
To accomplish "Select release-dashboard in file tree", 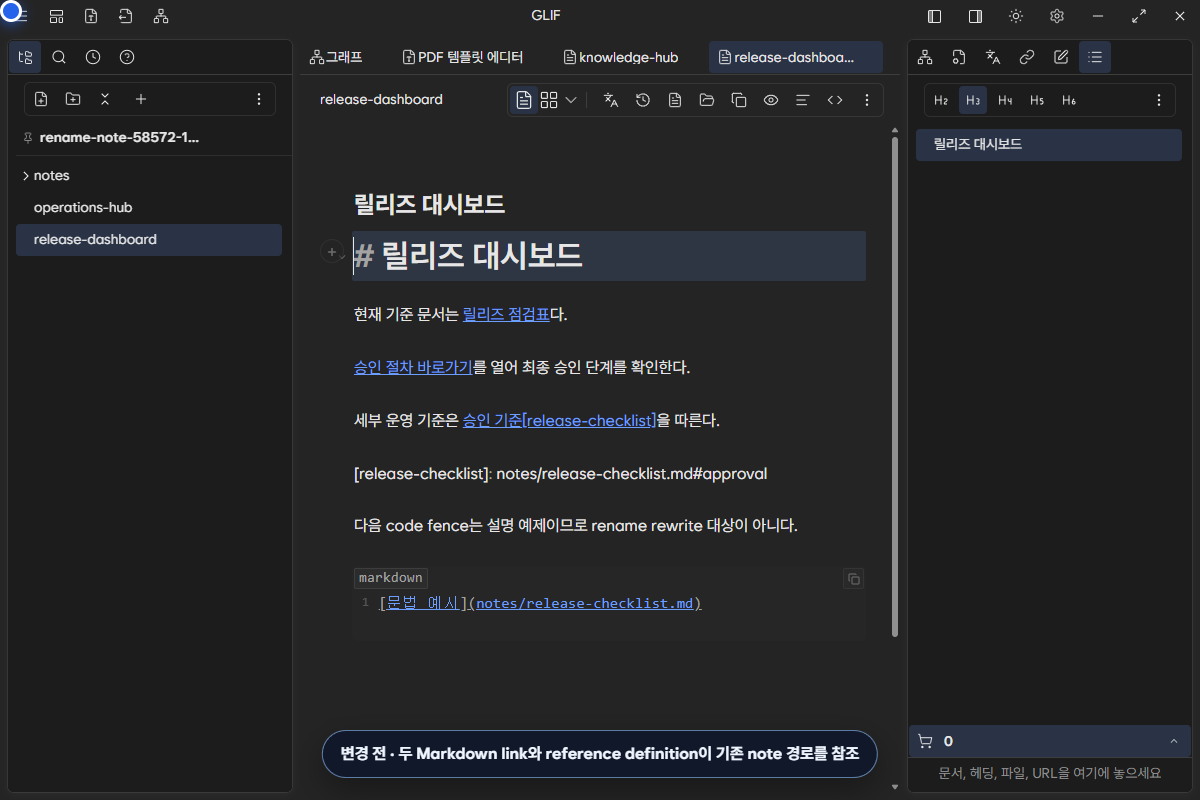I will point(149,240).
